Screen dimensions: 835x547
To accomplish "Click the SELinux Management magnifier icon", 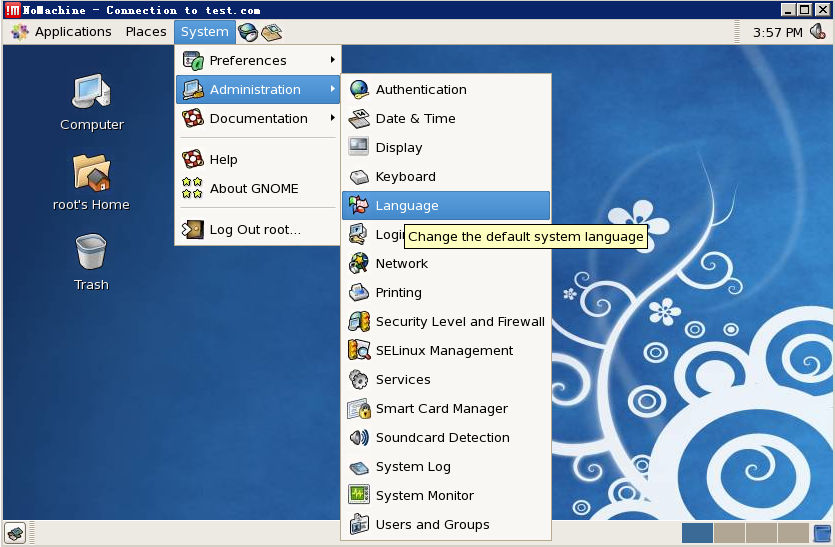I will 359,350.
